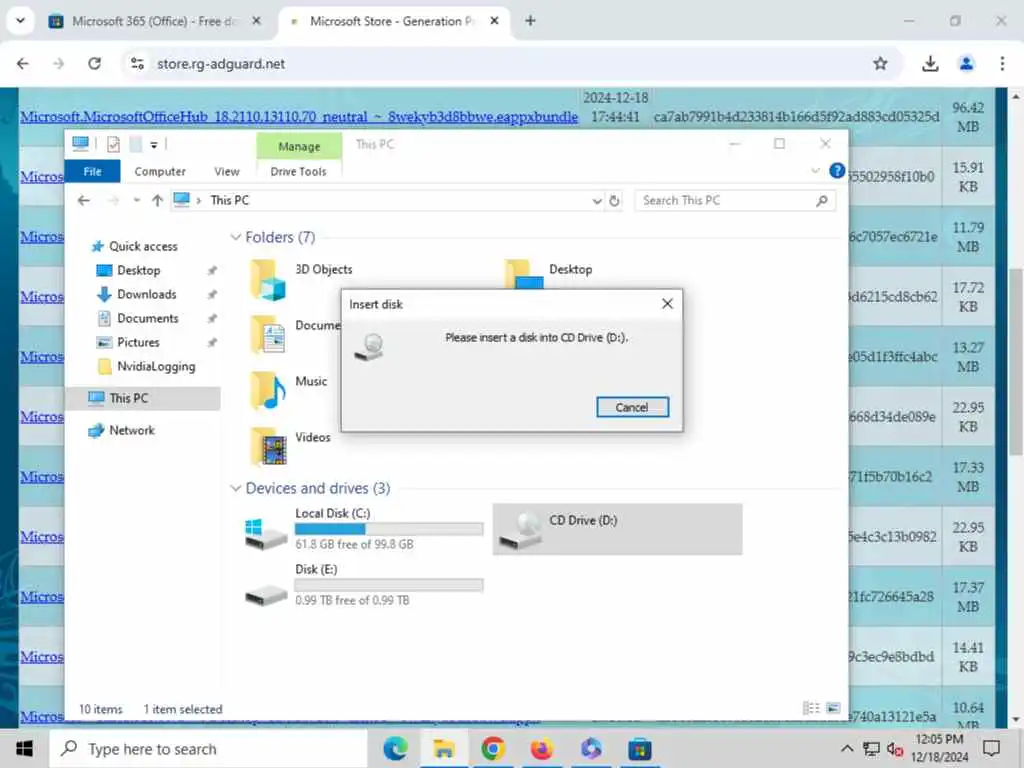Select the Videos folder icon
Screen dimensions: 1024x768
(x=268, y=447)
